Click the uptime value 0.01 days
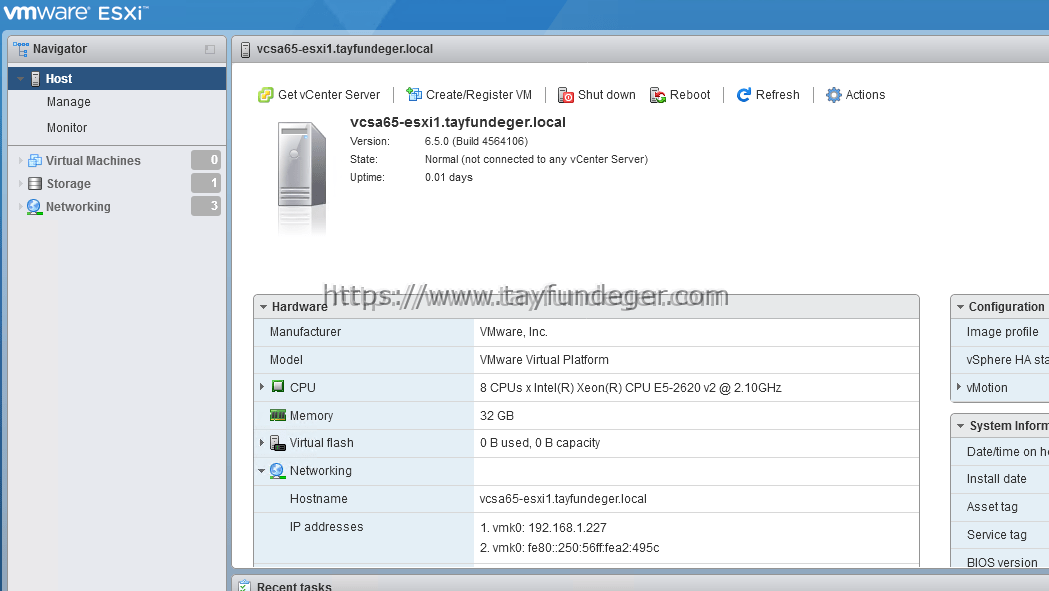1049x591 pixels. click(x=449, y=177)
